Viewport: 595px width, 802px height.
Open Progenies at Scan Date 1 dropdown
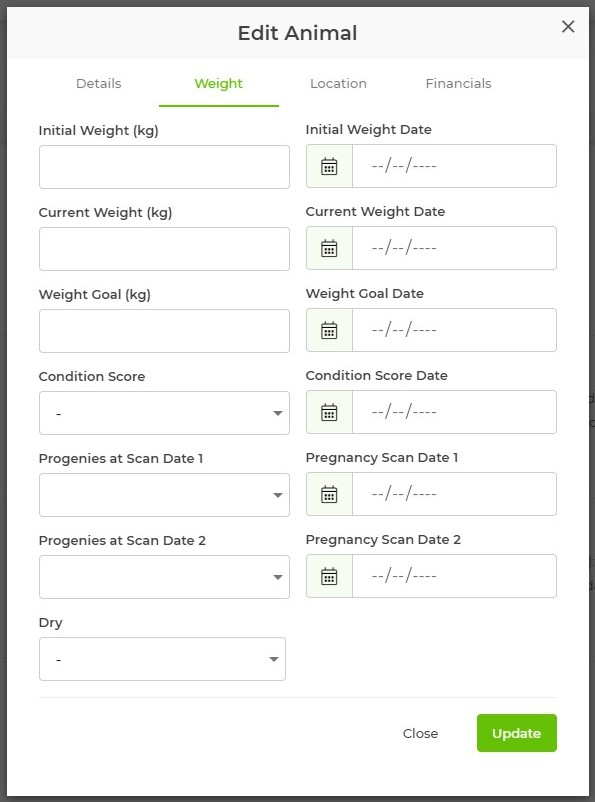[164, 495]
